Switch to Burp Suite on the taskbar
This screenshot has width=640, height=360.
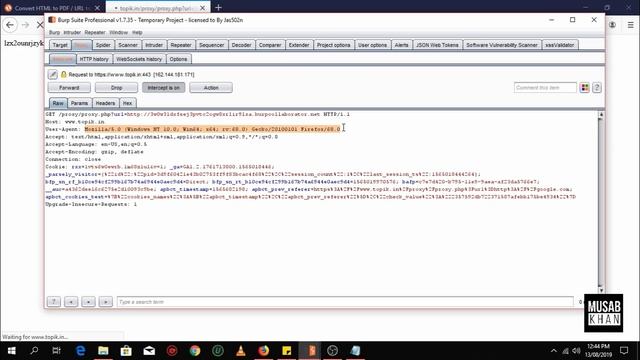311,351
